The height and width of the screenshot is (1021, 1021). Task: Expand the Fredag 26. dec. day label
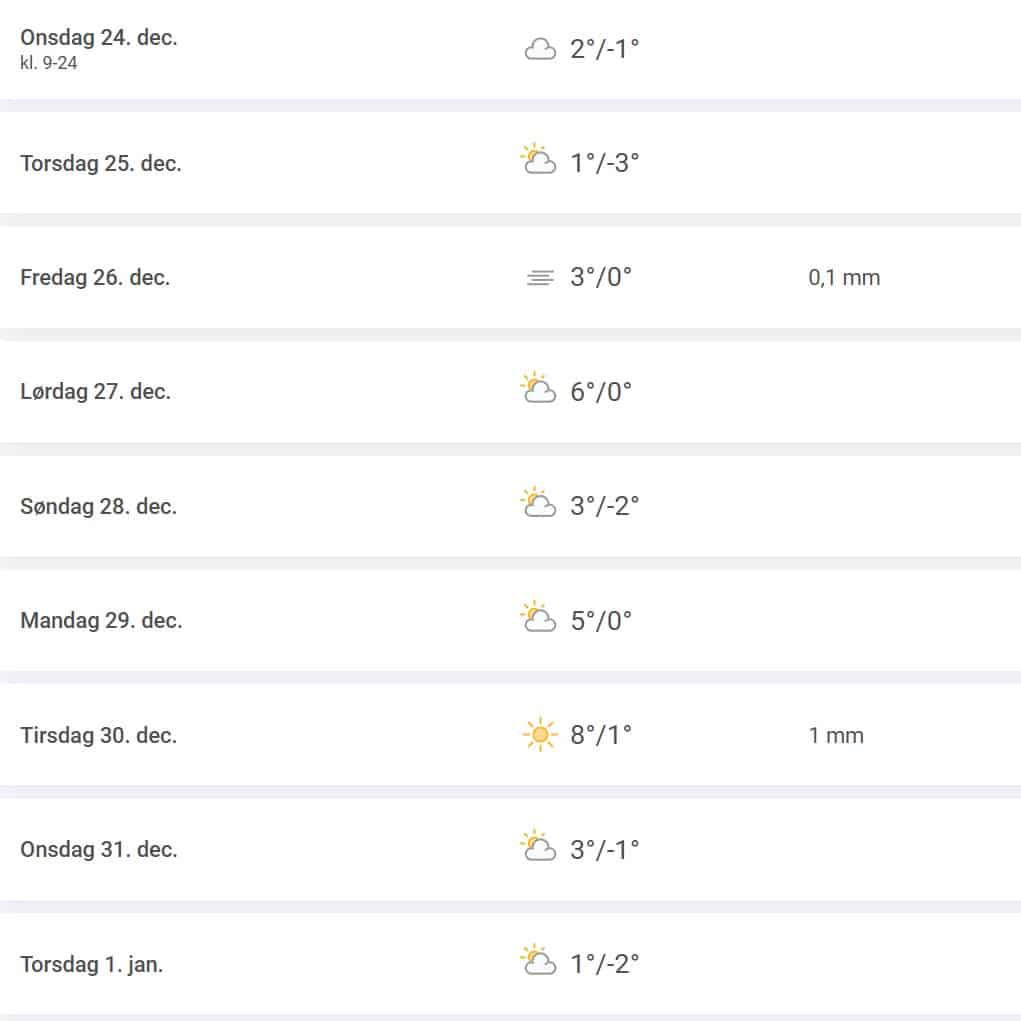(95, 277)
